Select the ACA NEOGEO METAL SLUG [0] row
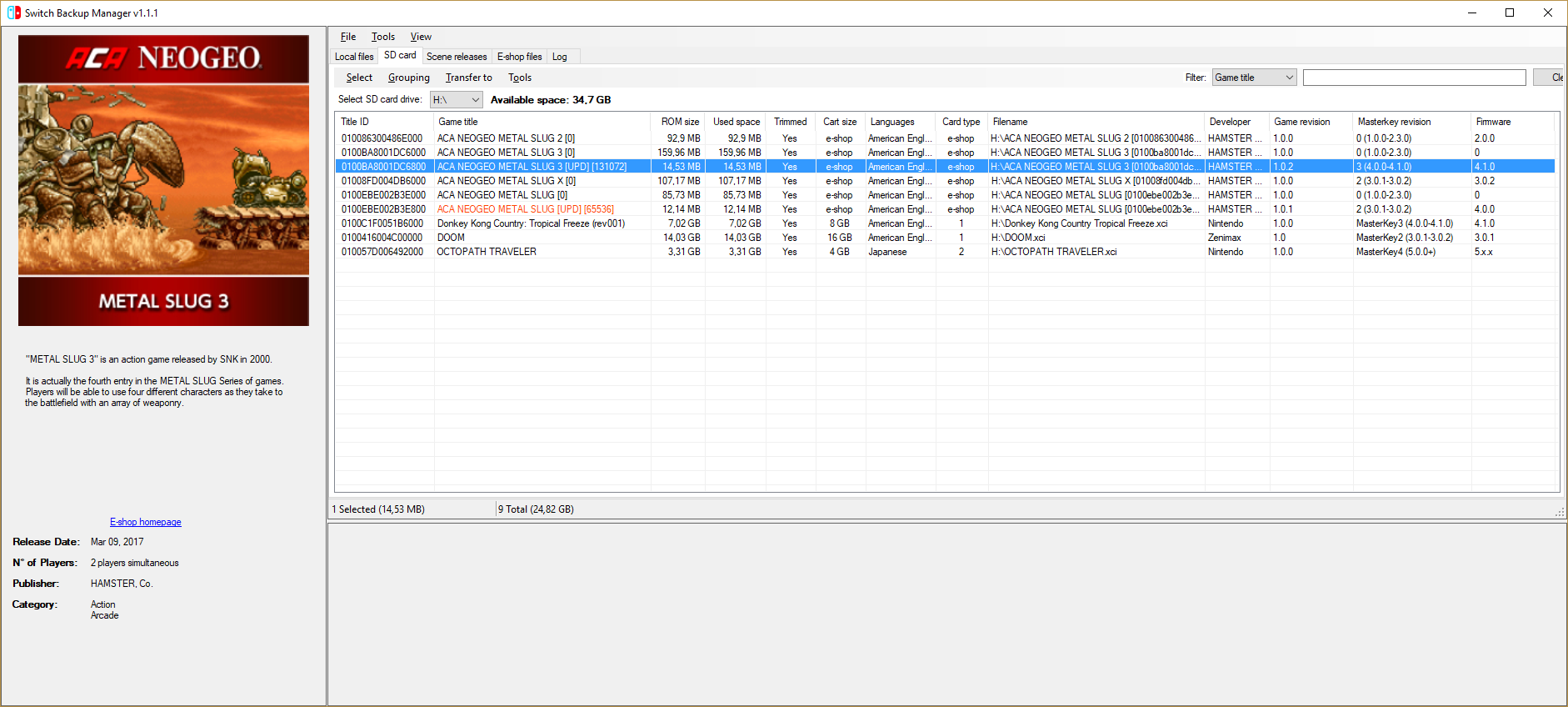Viewport: 1568px width, 707px height. 945,195
